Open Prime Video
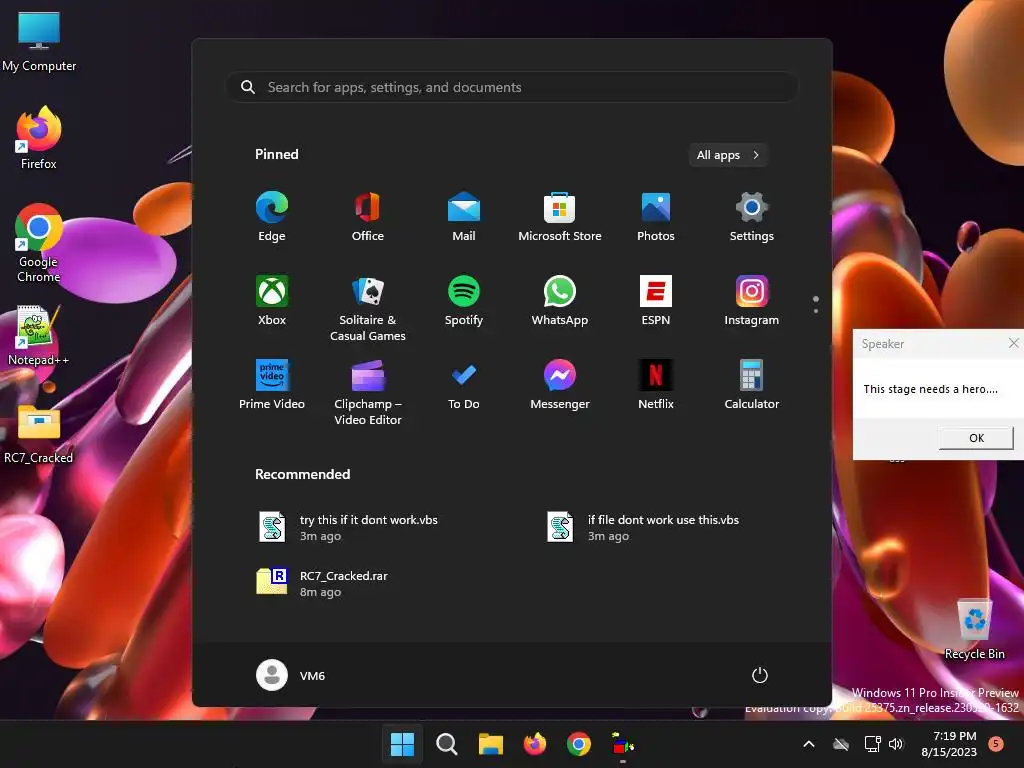Image resolution: width=1024 pixels, height=768 pixels. pyautogui.click(x=272, y=385)
